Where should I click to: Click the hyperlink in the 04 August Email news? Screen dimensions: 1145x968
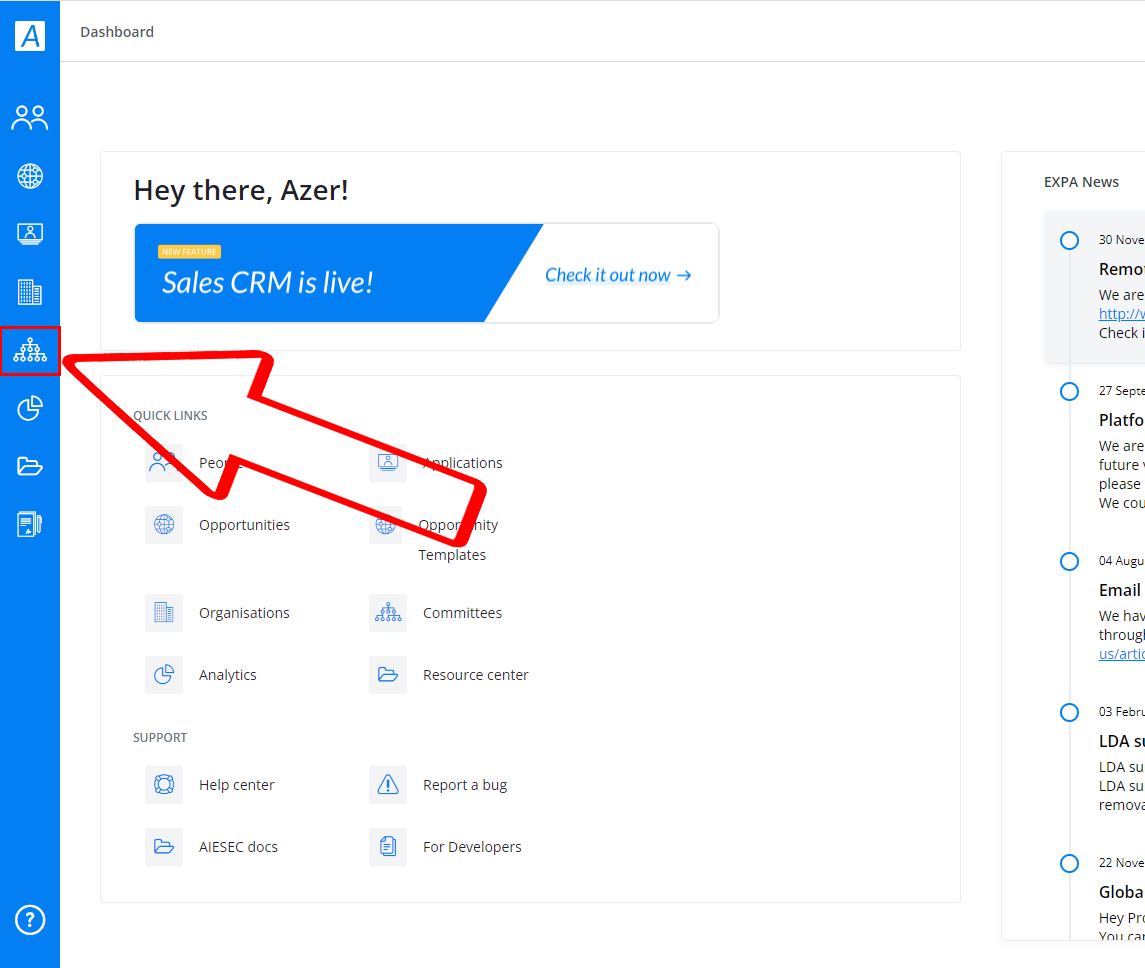pos(1122,654)
